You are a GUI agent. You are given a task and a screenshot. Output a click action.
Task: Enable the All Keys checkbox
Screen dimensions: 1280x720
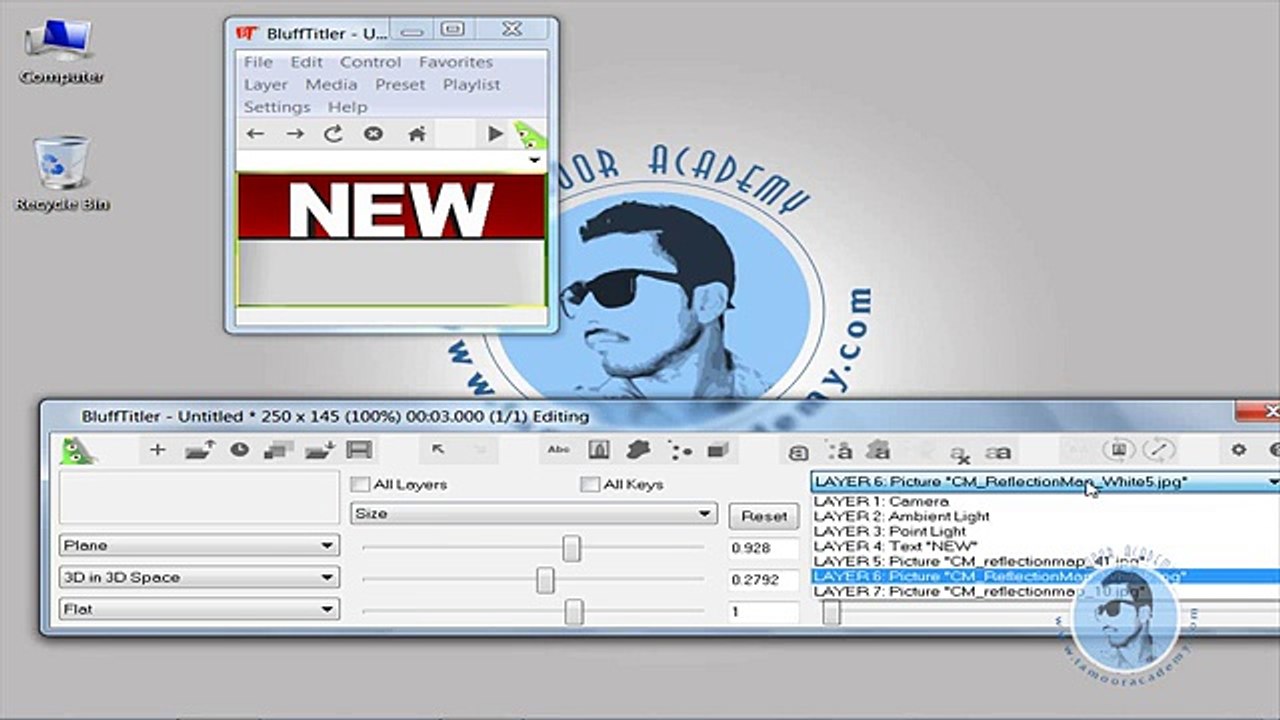(x=590, y=484)
